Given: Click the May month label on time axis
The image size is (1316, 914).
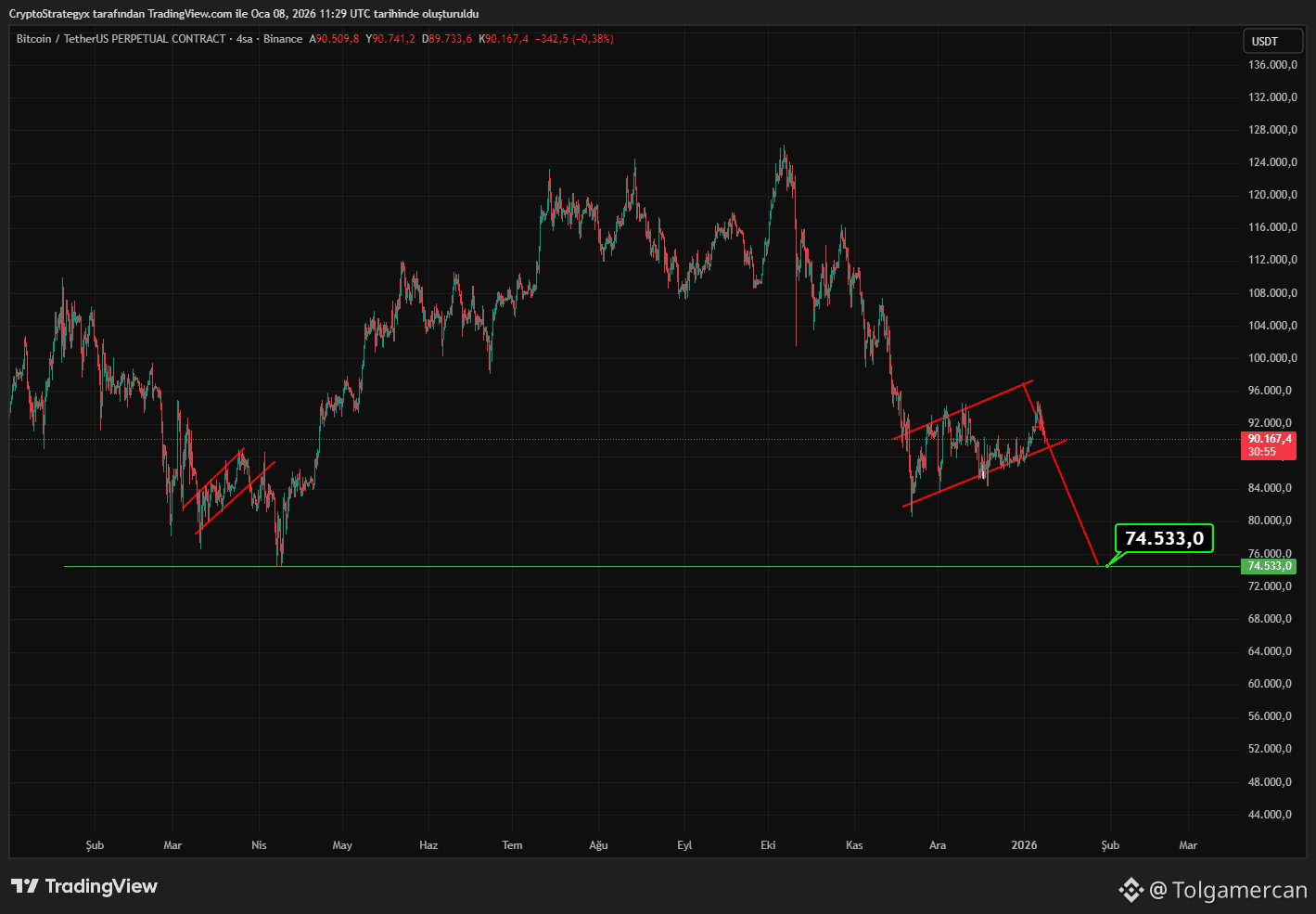Looking at the screenshot, I should click(342, 845).
